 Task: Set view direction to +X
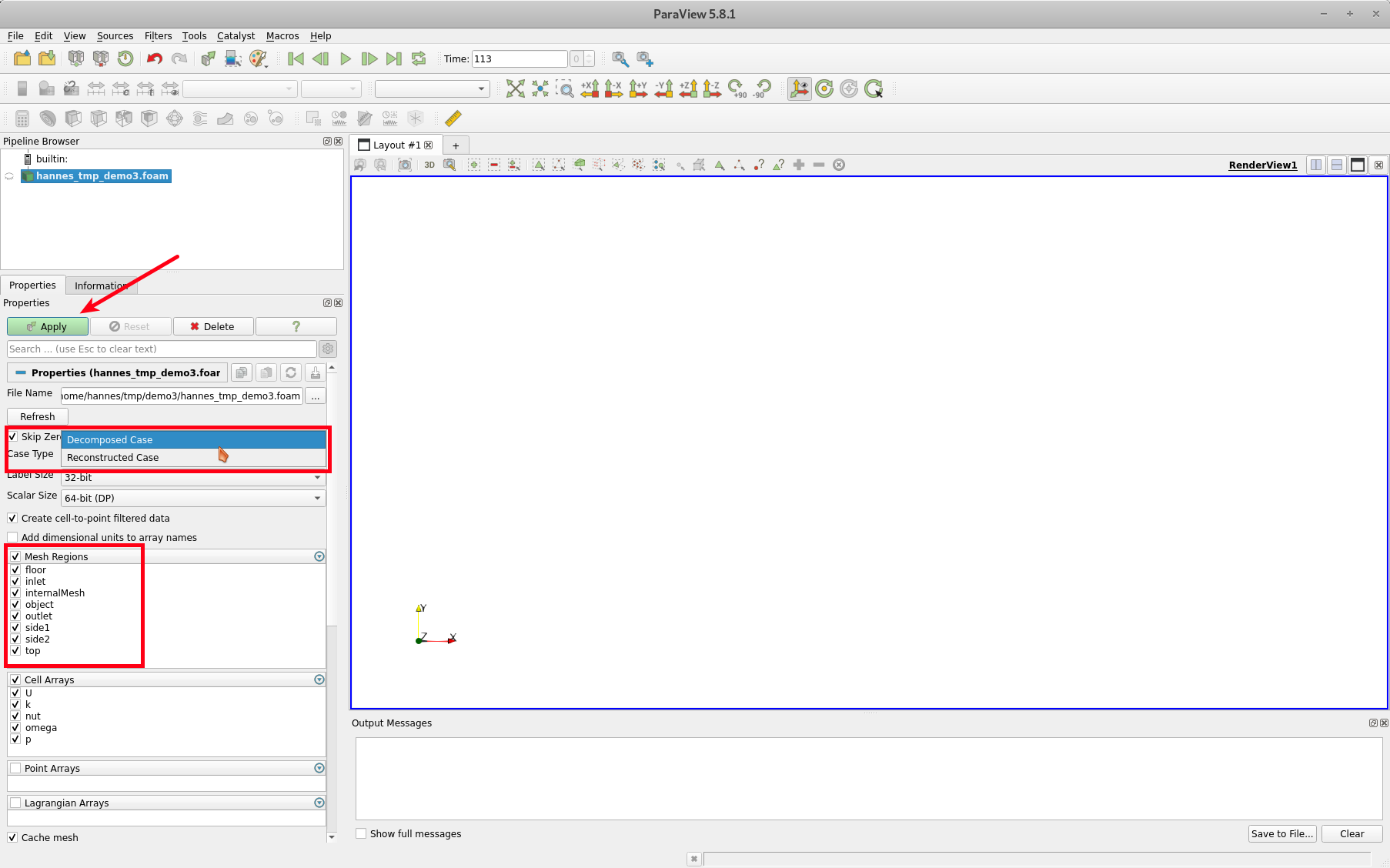click(590, 89)
